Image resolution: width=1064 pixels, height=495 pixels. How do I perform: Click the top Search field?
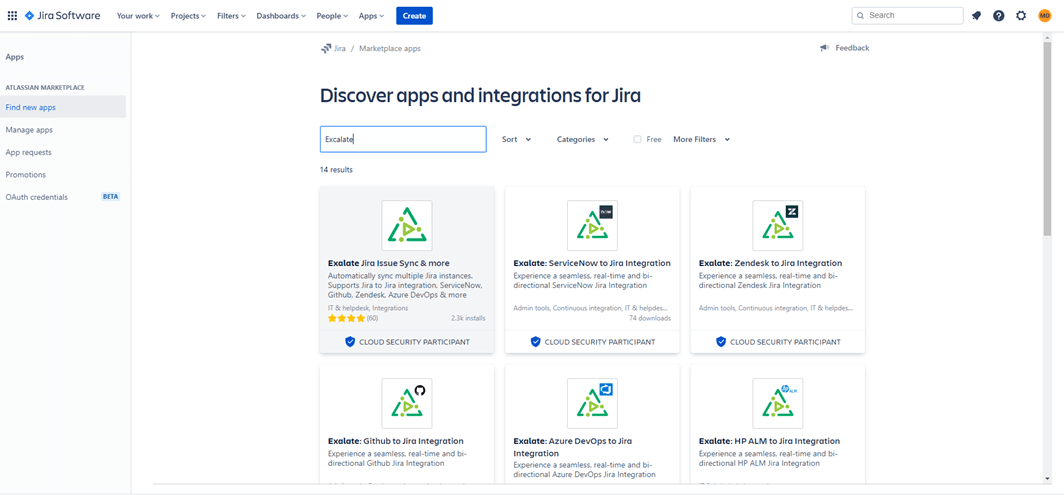click(x=908, y=15)
